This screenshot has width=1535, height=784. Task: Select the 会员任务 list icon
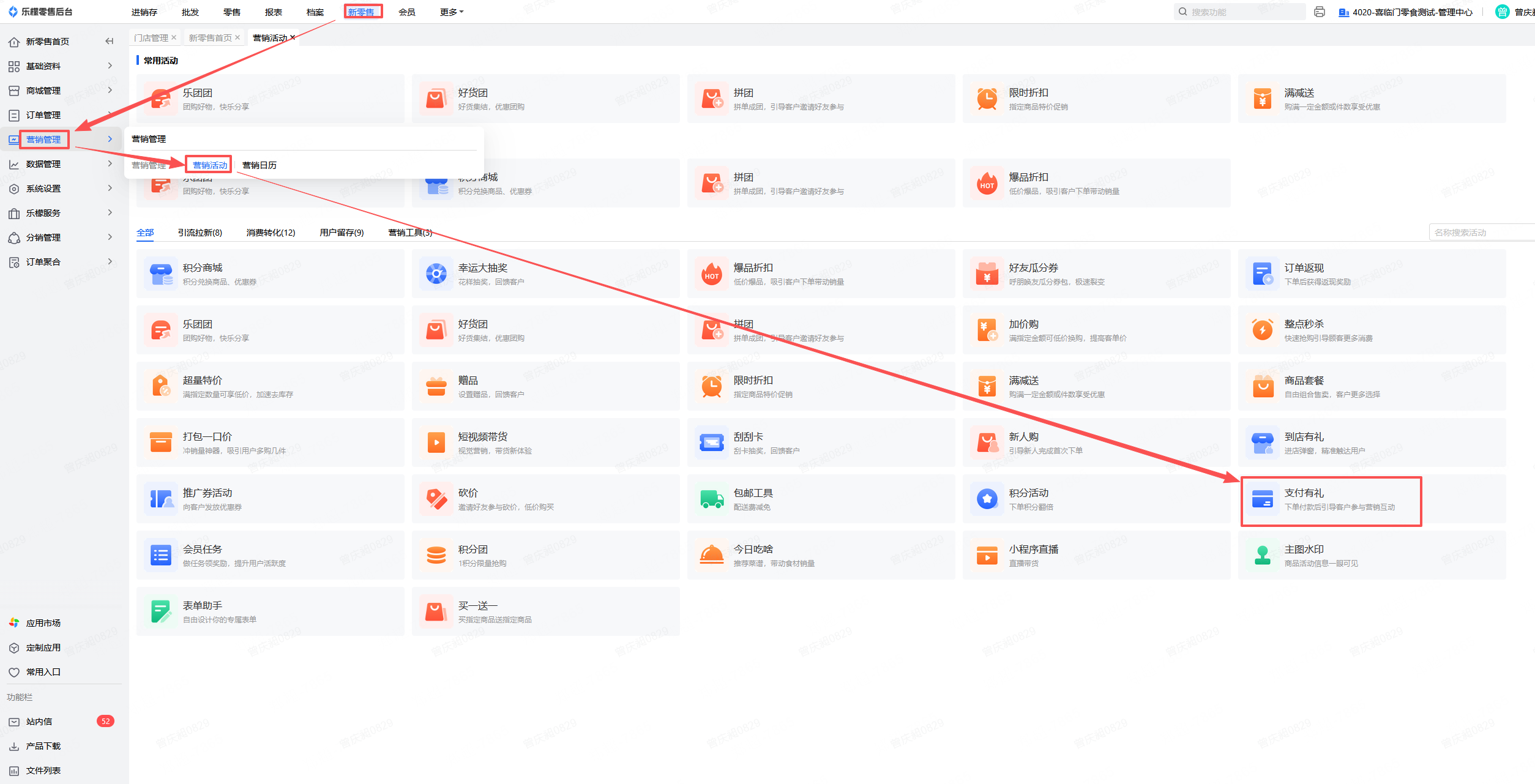[x=160, y=555]
